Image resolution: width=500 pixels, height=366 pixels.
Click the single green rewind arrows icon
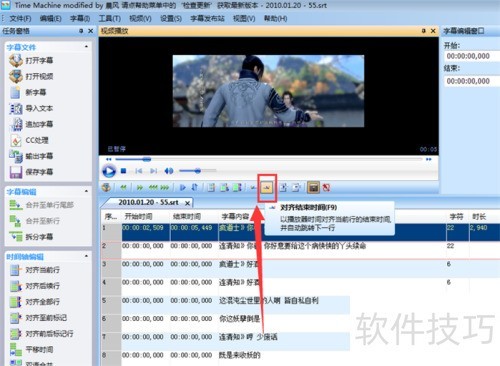[x=123, y=188]
